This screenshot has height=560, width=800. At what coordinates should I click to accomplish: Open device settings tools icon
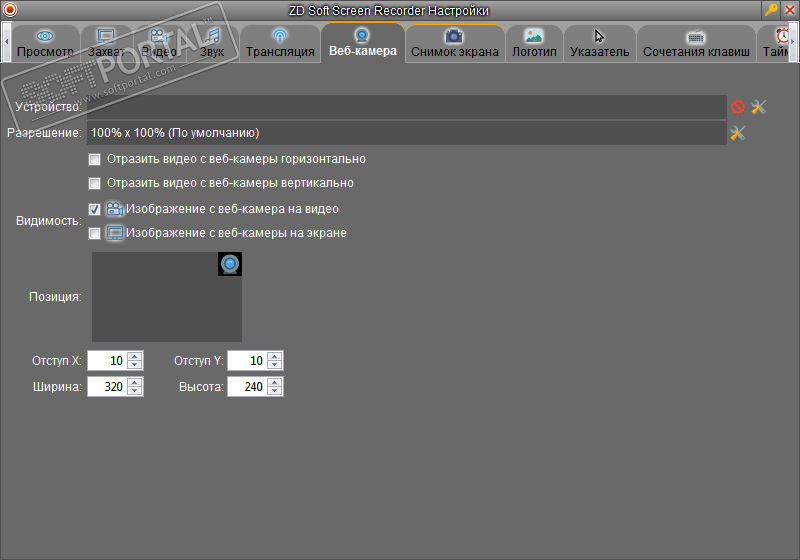(759, 107)
